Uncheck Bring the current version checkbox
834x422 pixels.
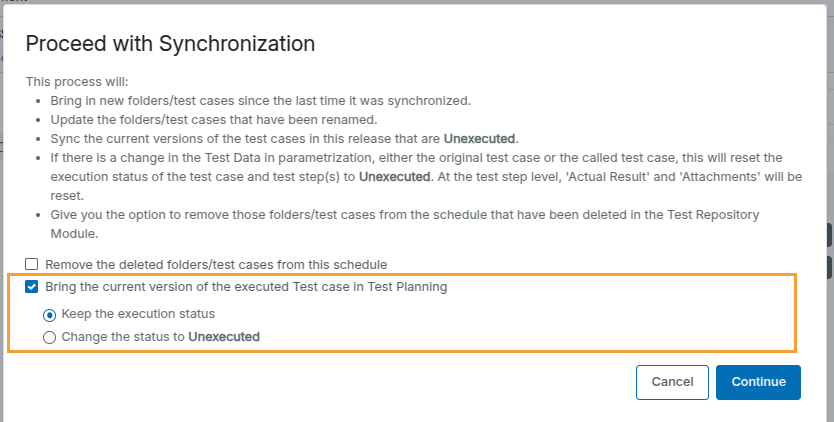[32, 286]
